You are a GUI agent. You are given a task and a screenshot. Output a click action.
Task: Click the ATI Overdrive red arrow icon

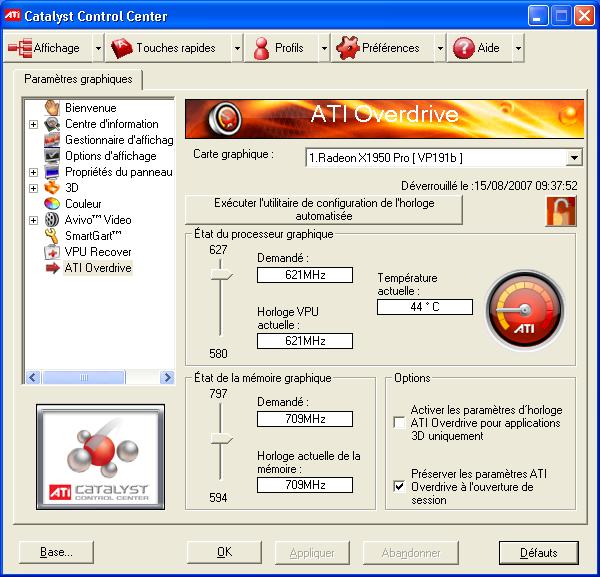(52, 268)
